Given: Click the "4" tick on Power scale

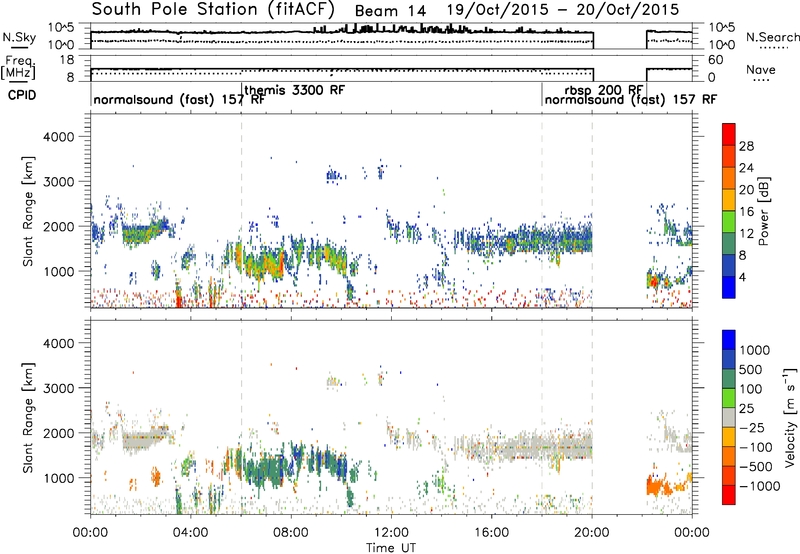Looking at the screenshot, I should click(743, 278).
